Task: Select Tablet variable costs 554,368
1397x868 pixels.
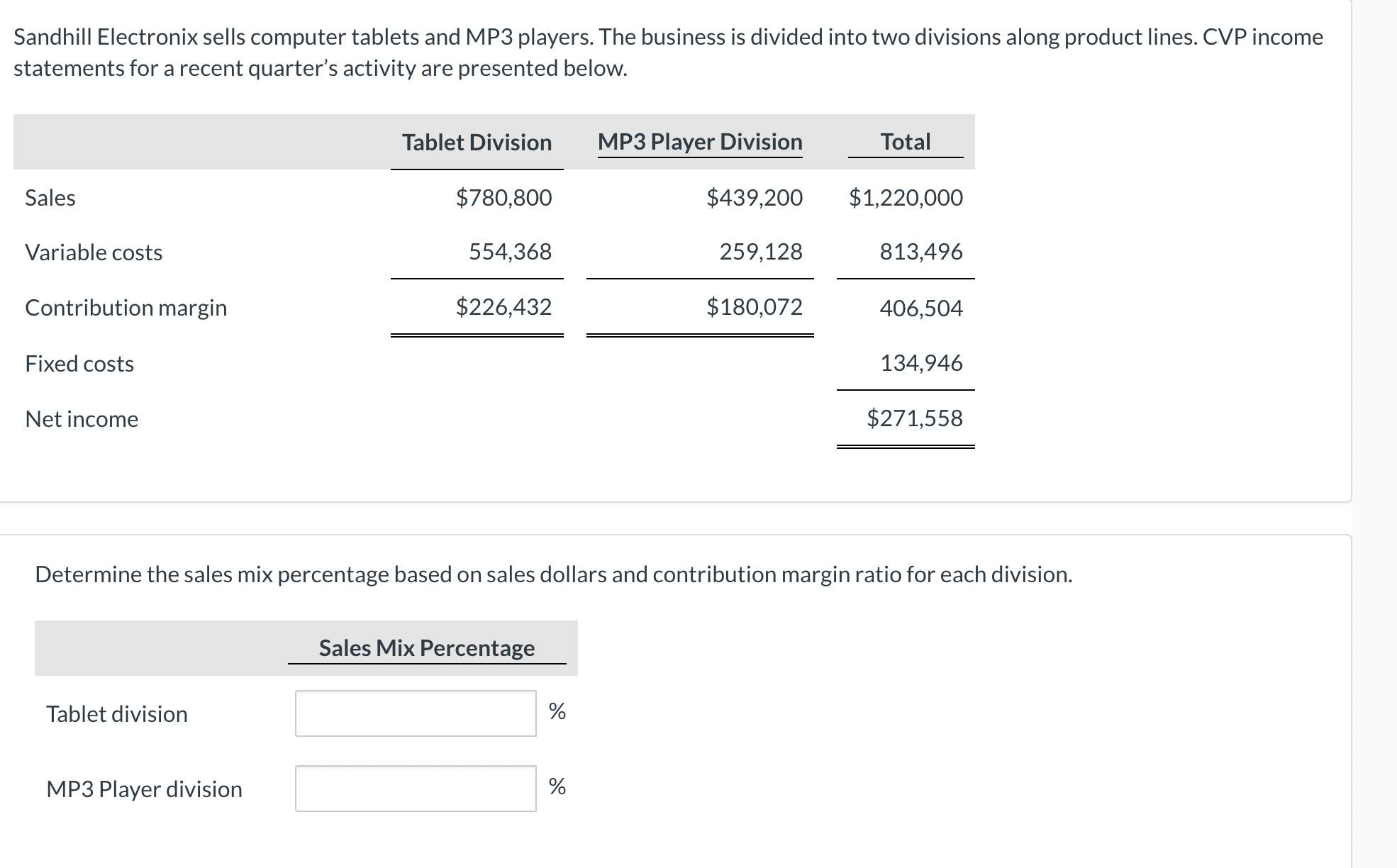Action: click(510, 252)
